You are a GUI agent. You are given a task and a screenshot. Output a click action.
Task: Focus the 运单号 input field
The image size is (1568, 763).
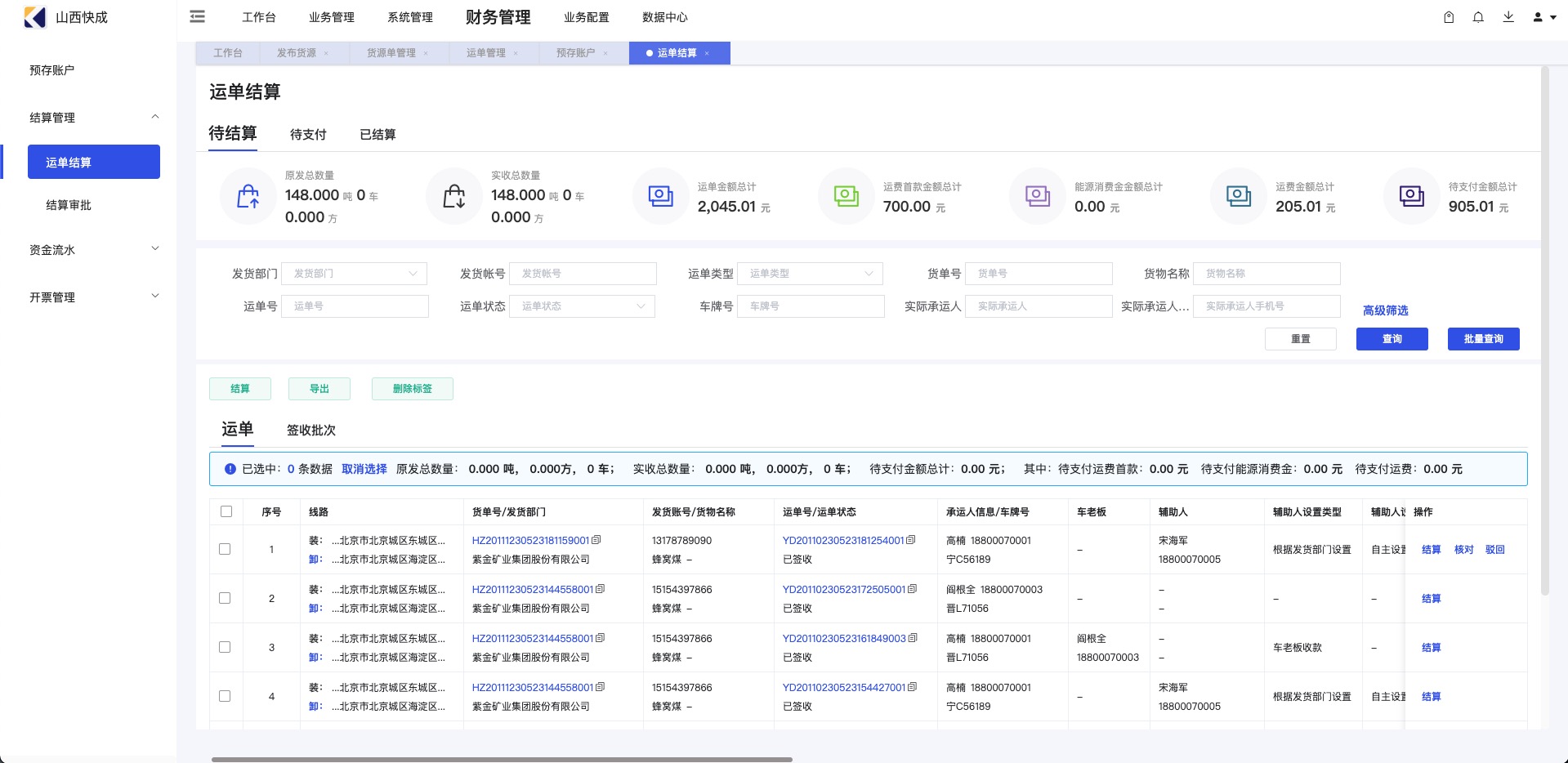(355, 306)
